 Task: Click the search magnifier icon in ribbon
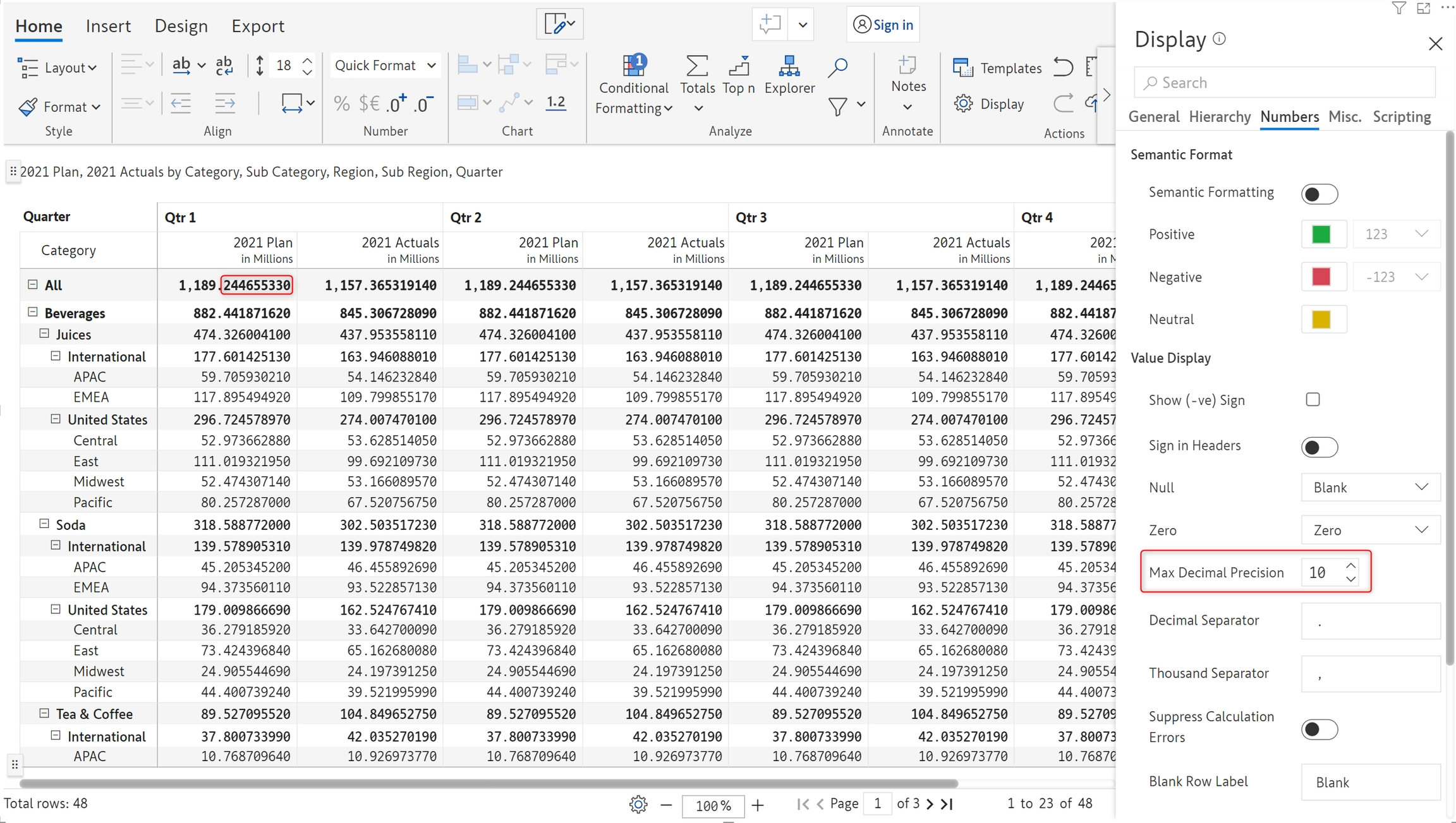[837, 67]
